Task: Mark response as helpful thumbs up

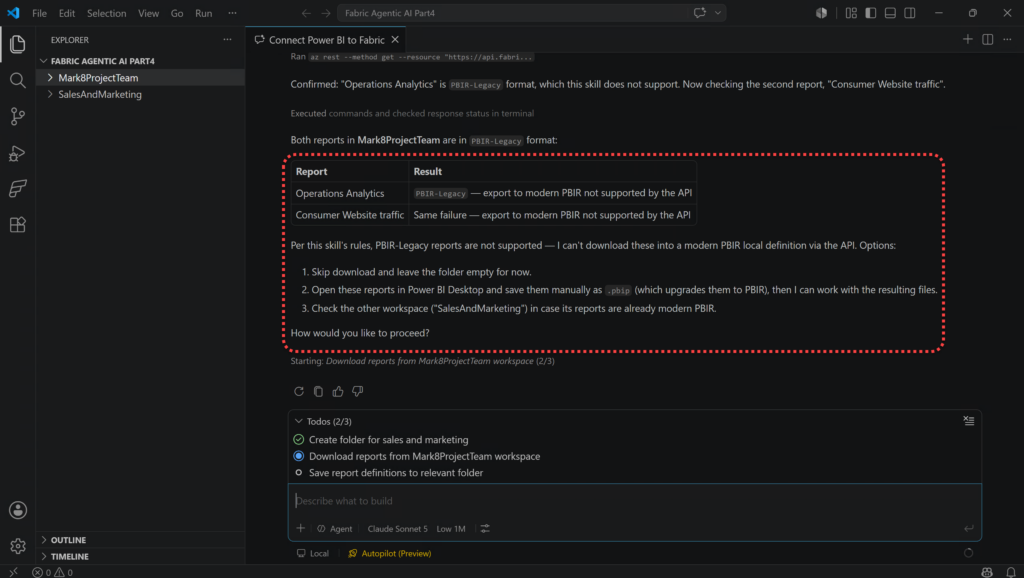Action: coord(338,391)
